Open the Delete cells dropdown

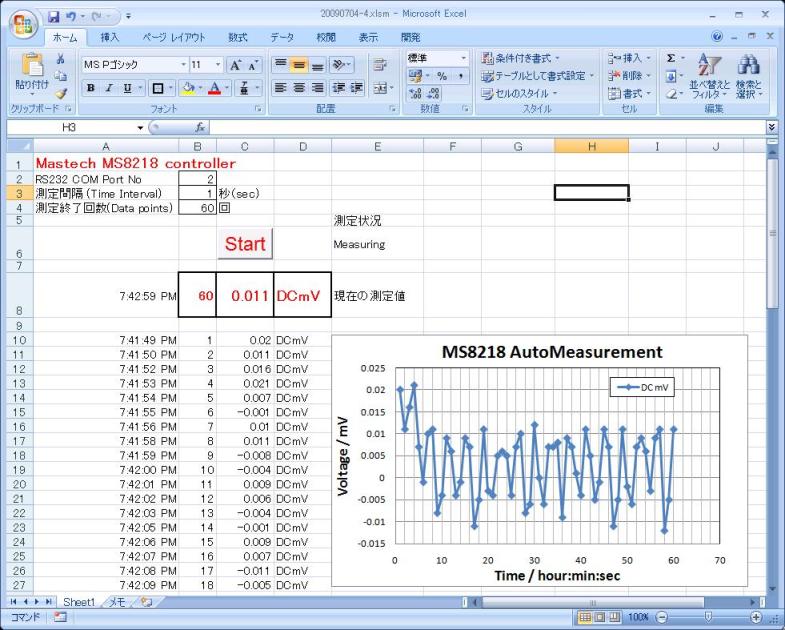point(629,76)
